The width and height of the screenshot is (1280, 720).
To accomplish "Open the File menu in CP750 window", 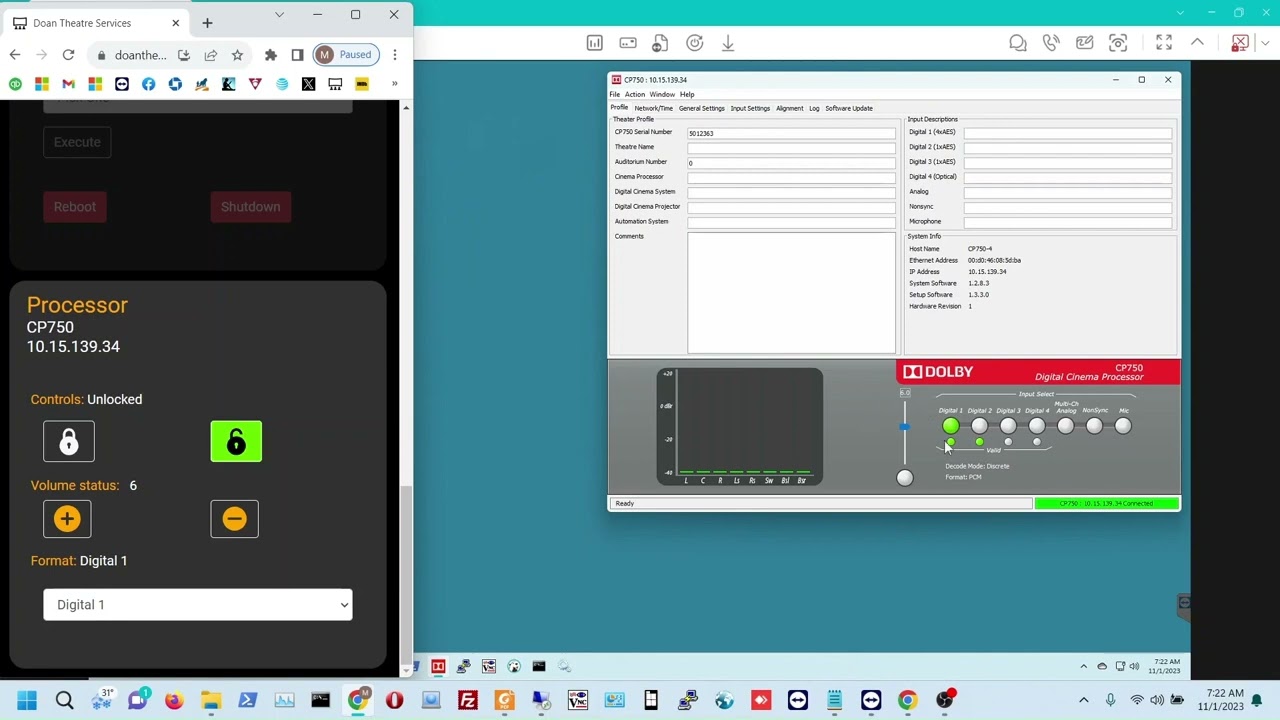I will click(615, 95).
